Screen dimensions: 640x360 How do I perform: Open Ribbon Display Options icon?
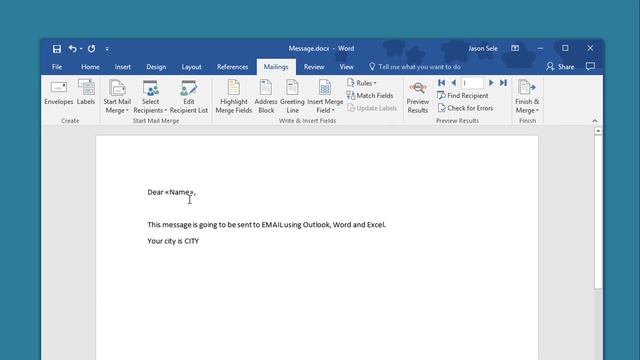pos(515,48)
